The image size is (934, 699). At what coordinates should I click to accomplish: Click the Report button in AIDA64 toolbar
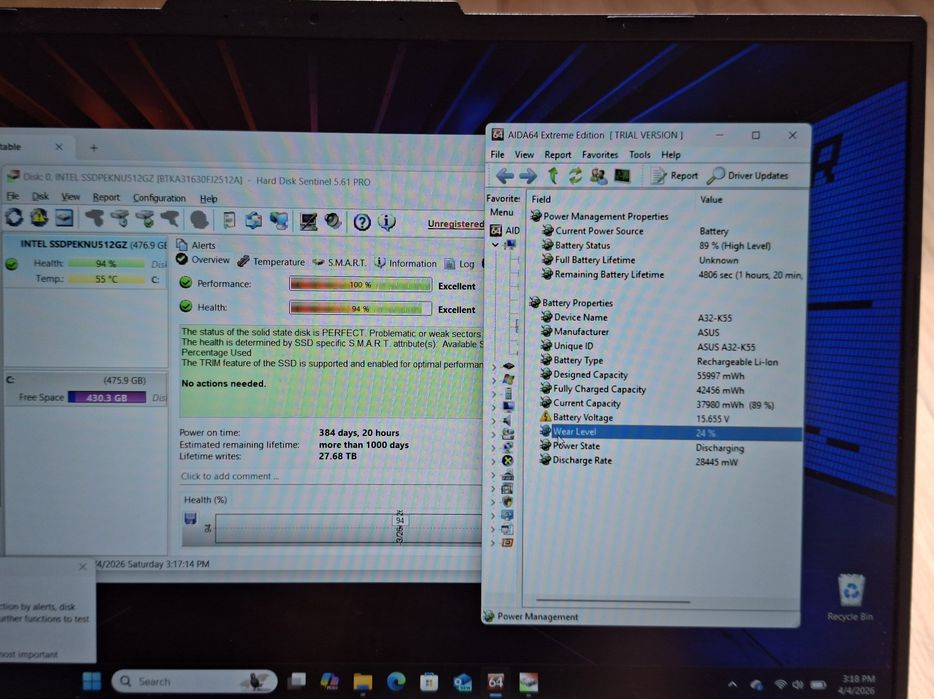tap(674, 176)
